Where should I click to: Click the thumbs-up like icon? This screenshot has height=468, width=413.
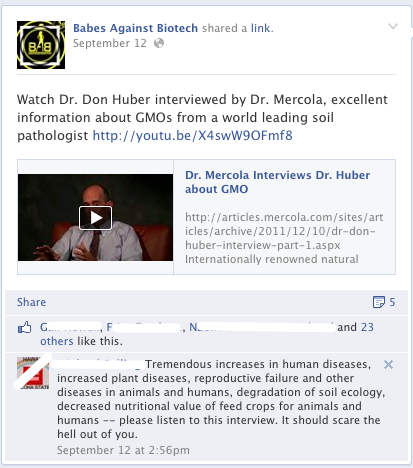(25, 328)
